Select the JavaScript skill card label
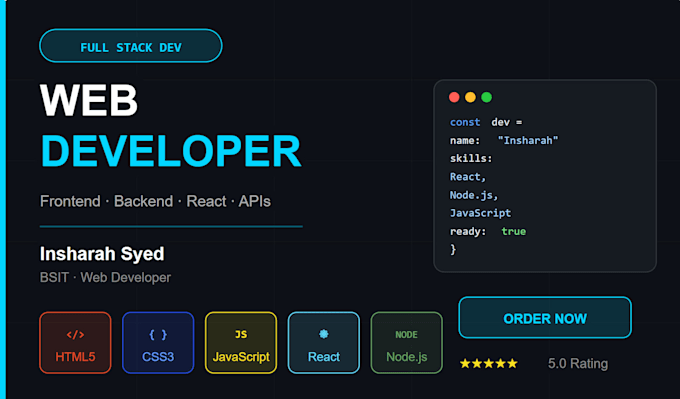This screenshot has height=399, width=680. tap(241, 357)
